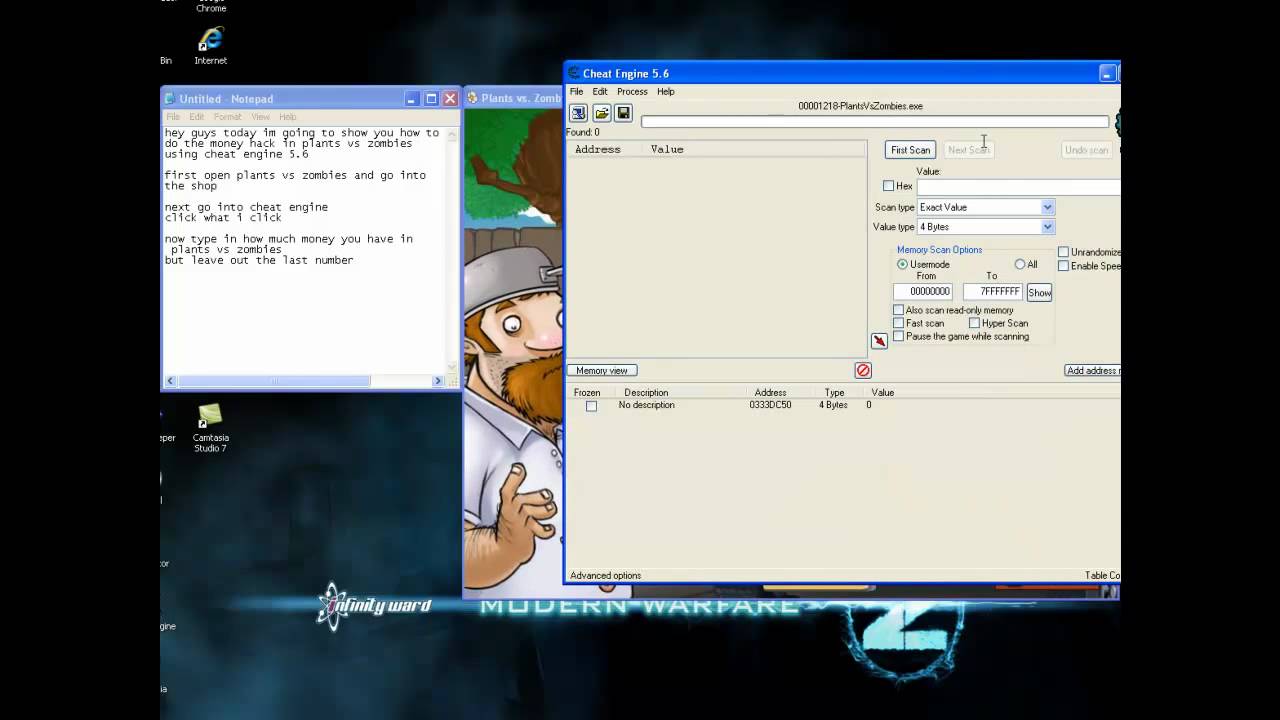Open the File menu in Cheat Engine
Screen dimensions: 1280x720
tap(576, 91)
